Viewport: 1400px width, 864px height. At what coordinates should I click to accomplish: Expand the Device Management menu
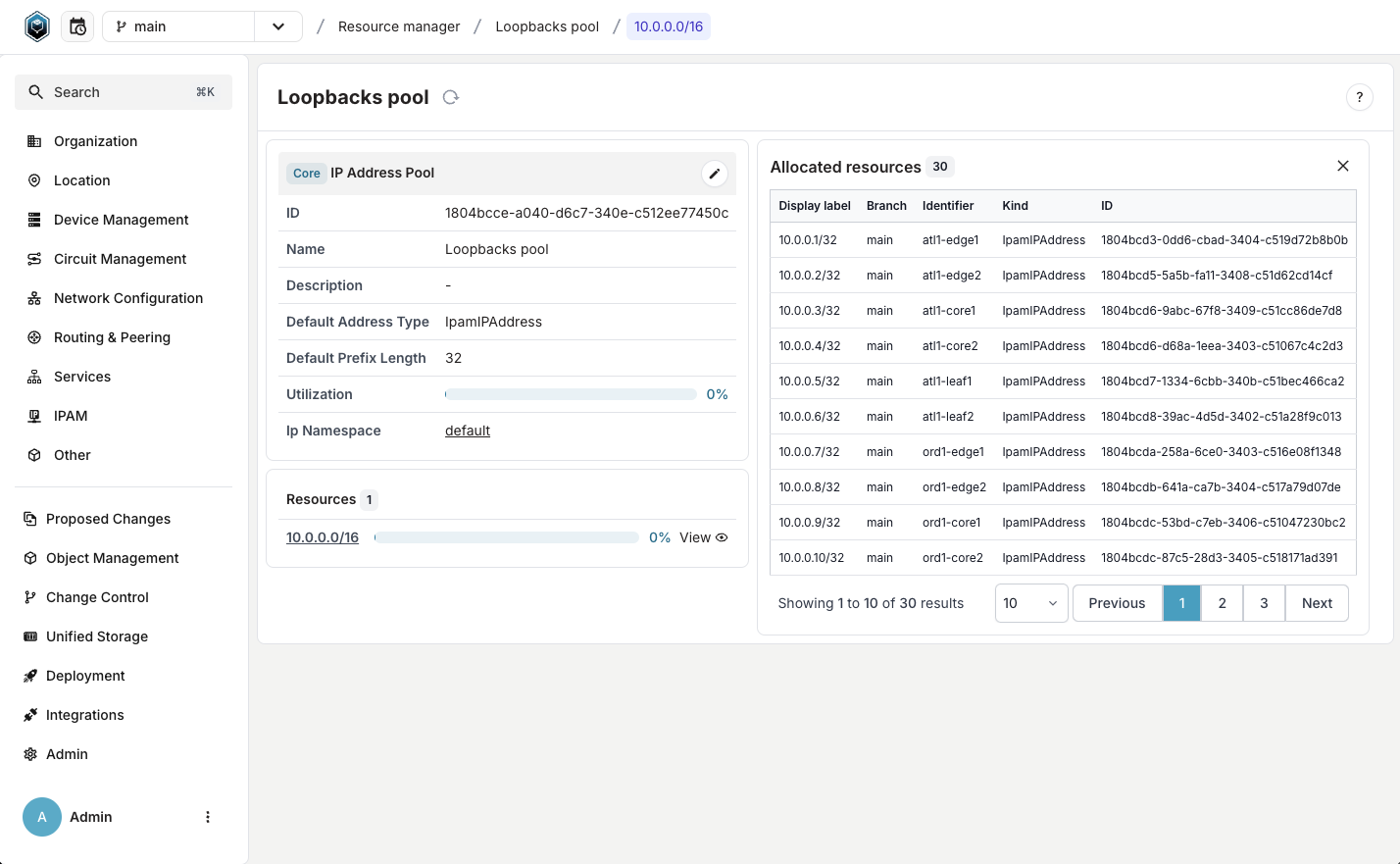click(121, 220)
